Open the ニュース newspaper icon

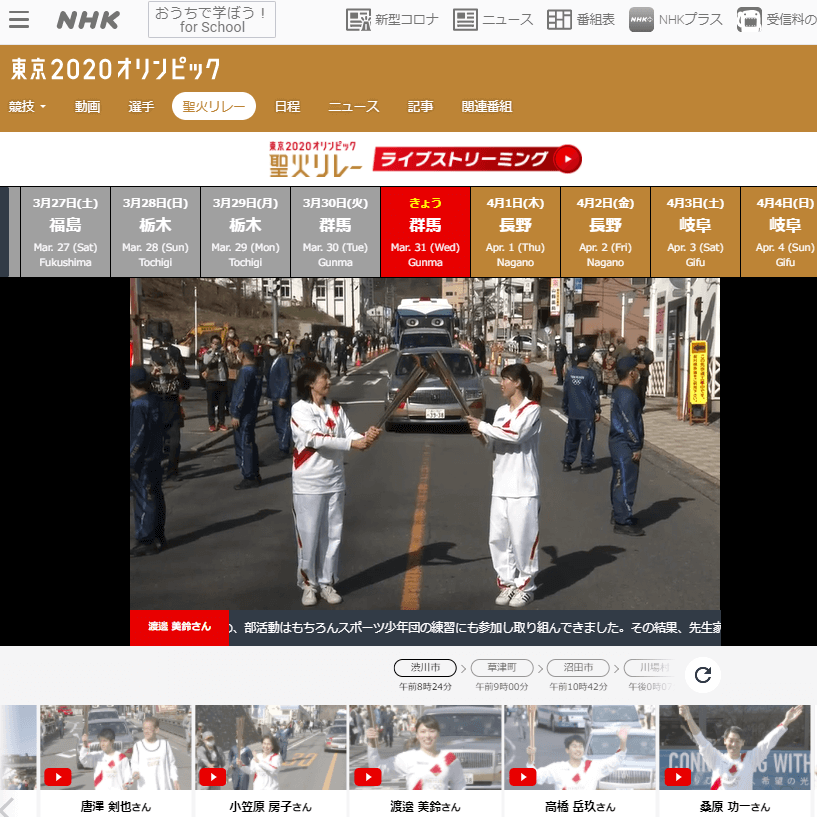[x=465, y=19]
